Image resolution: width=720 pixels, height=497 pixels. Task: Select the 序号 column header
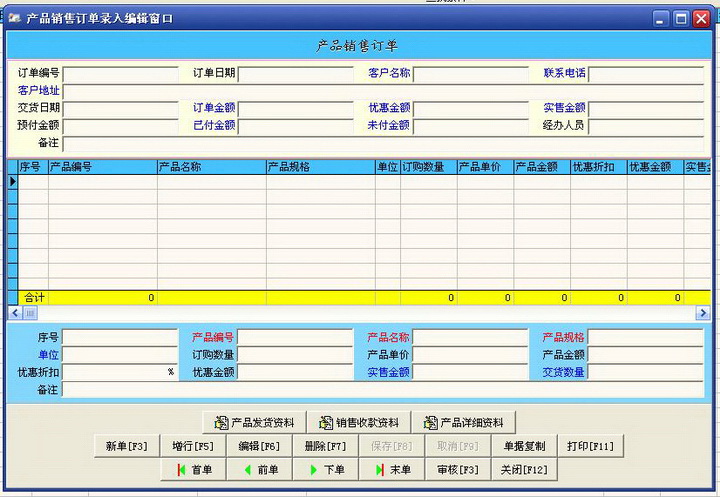click(33, 167)
